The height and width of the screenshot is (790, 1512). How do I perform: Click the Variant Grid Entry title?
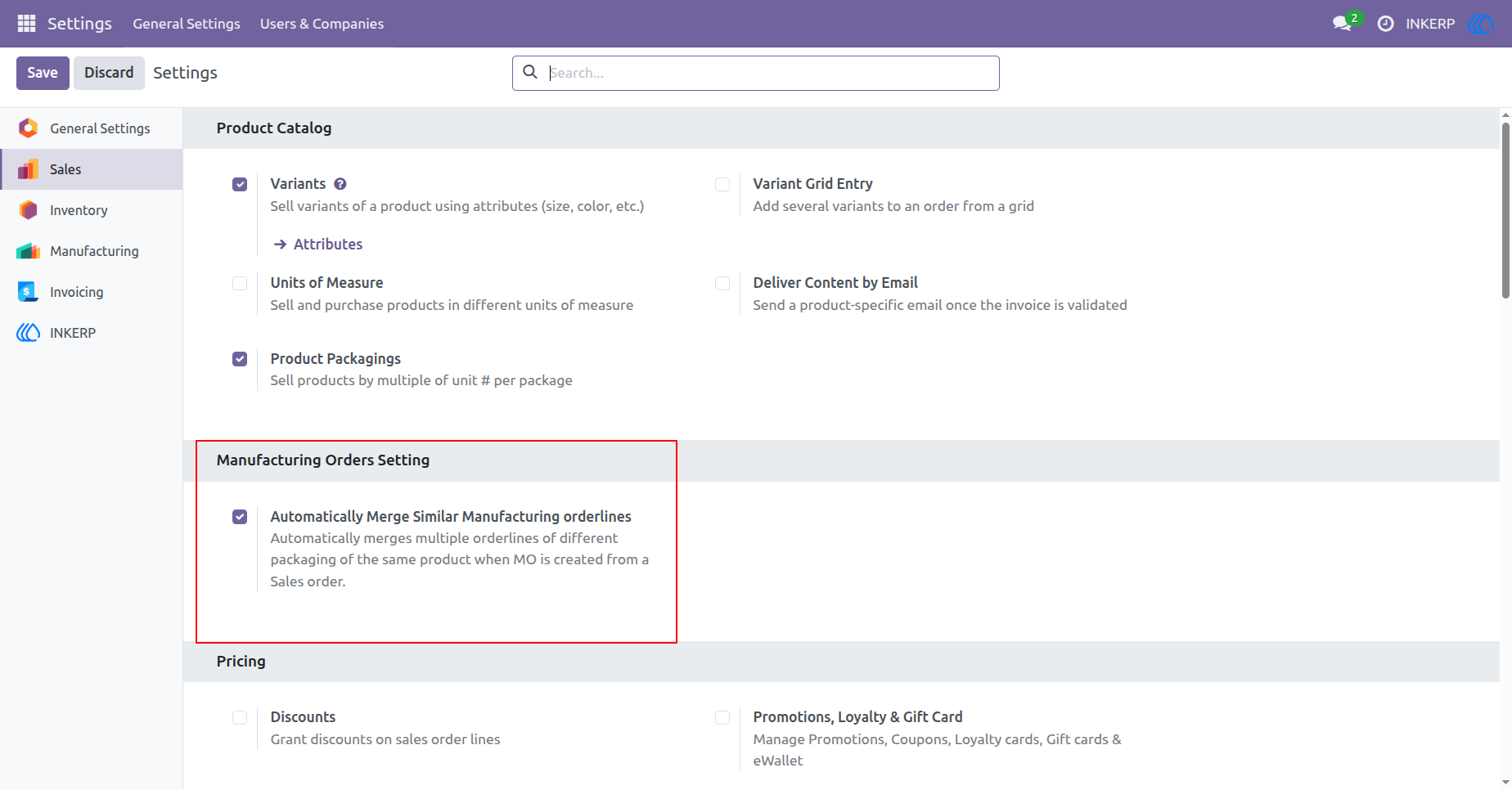(x=812, y=184)
